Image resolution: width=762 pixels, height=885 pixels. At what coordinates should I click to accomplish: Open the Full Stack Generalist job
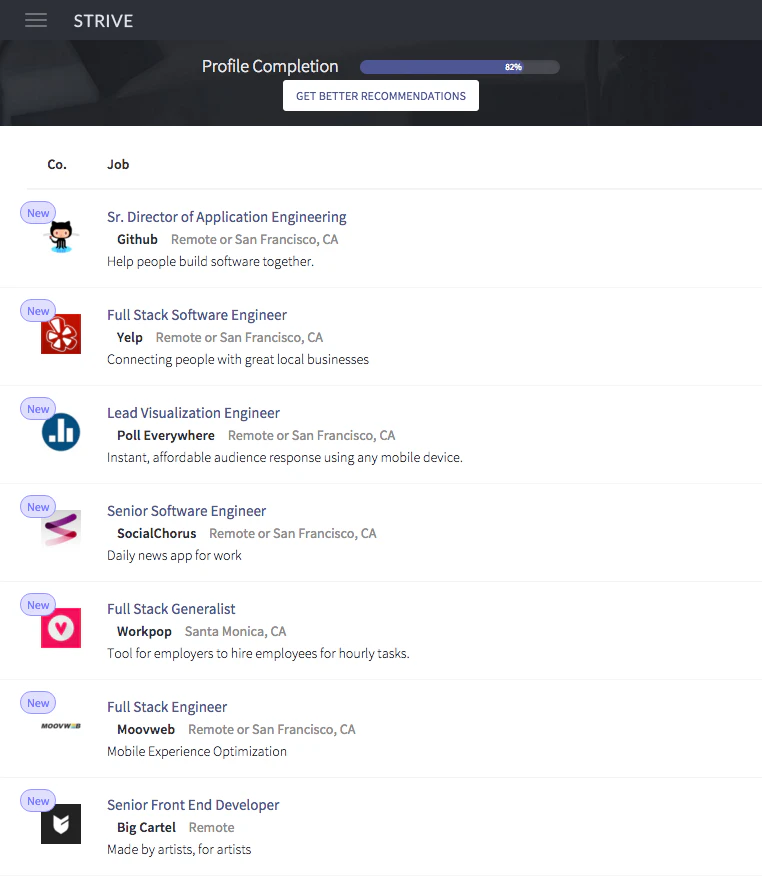(x=172, y=609)
